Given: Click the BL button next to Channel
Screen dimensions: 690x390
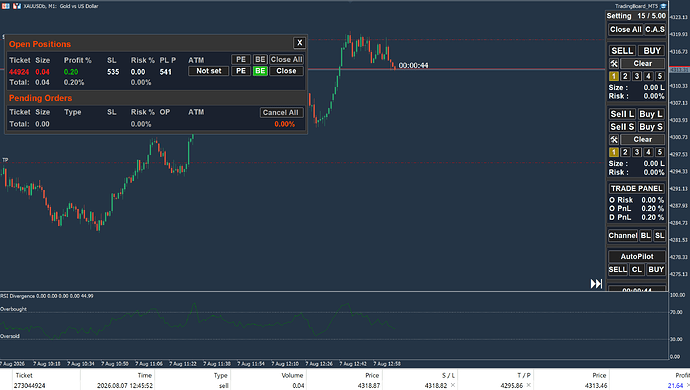Looking at the screenshot, I should pyautogui.click(x=645, y=235).
